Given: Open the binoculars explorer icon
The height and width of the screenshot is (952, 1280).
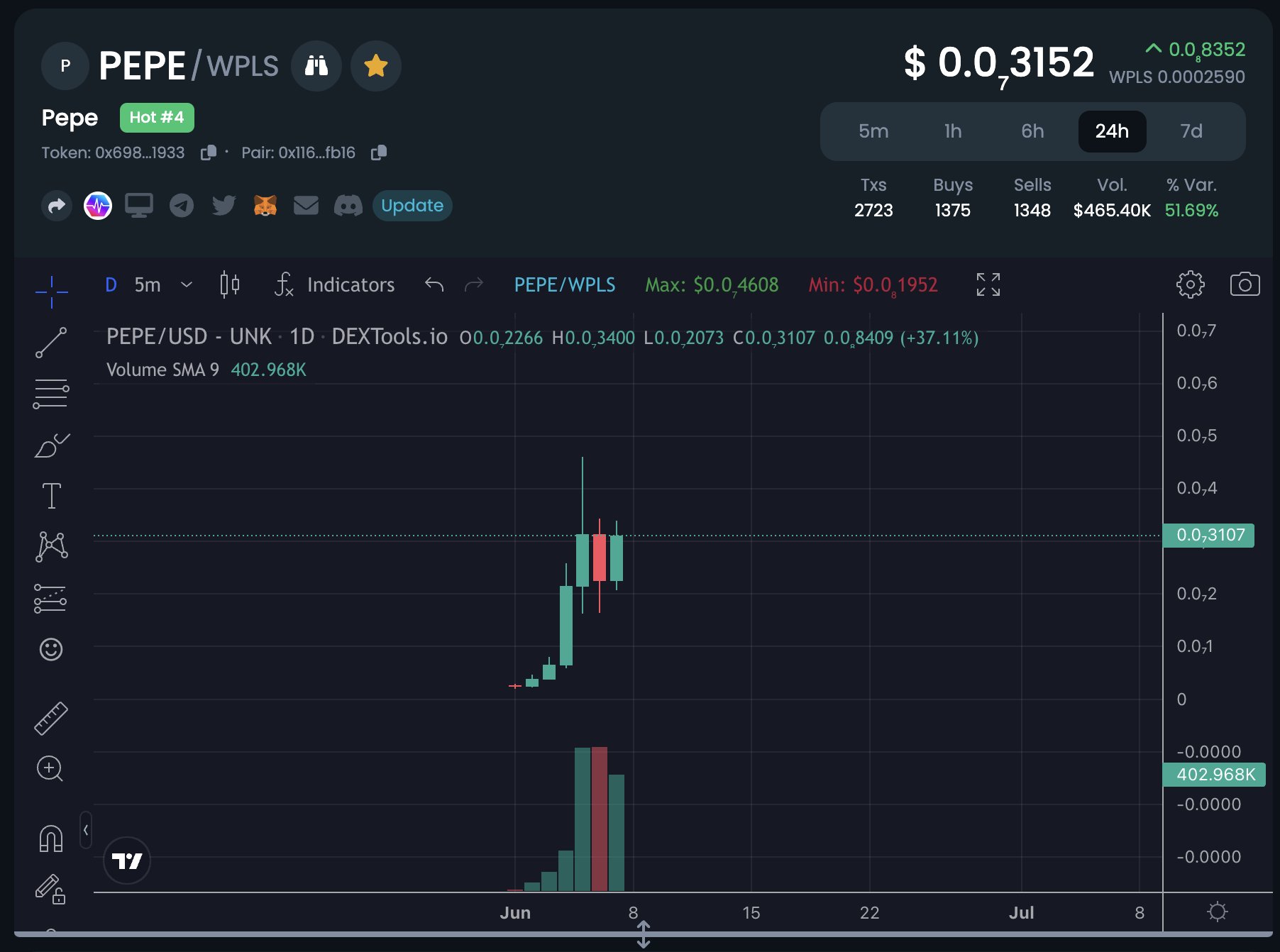Looking at the screenshot, I should point(316,66).
